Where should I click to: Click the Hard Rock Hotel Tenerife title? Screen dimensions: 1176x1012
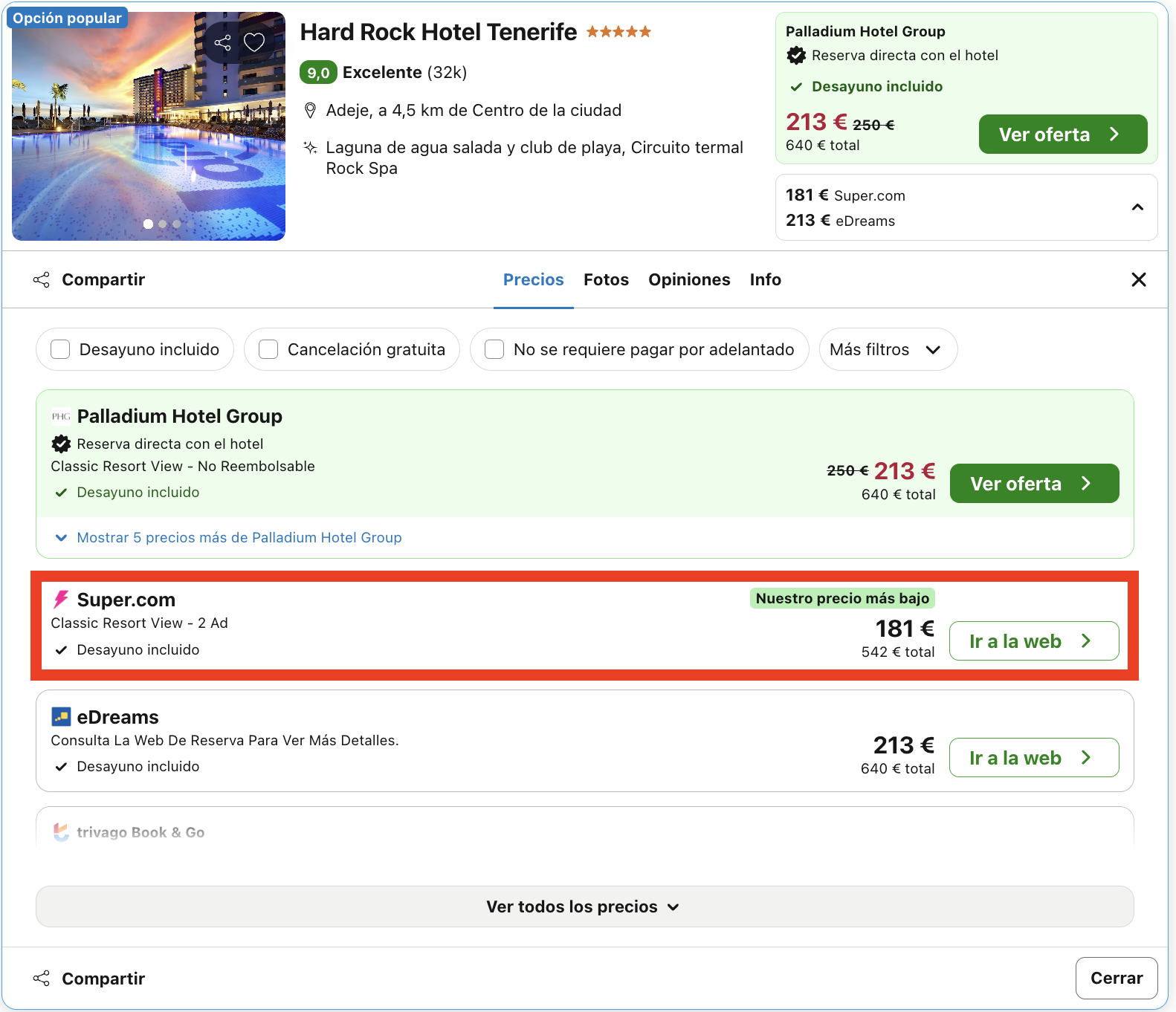438,32
